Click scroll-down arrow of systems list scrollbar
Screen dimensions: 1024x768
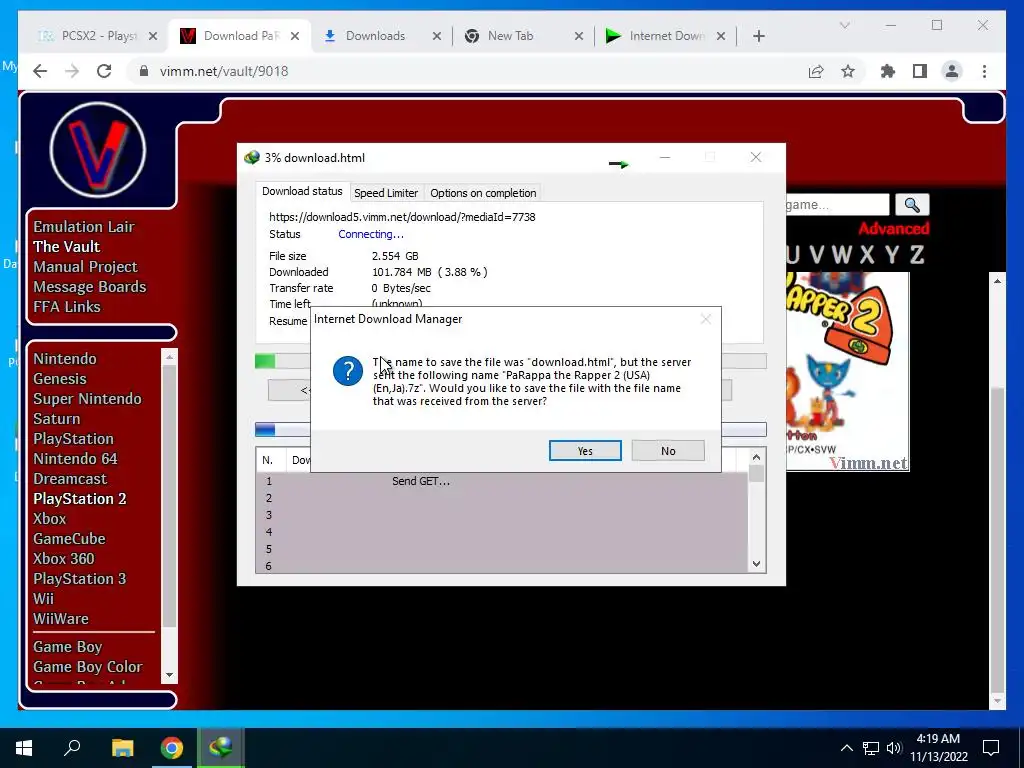tap(169, 675)
